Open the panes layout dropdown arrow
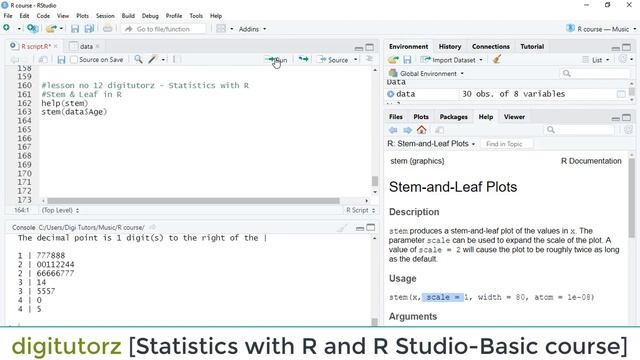The height and width of the screenshot is (360, 640). (x=231, y=29)
